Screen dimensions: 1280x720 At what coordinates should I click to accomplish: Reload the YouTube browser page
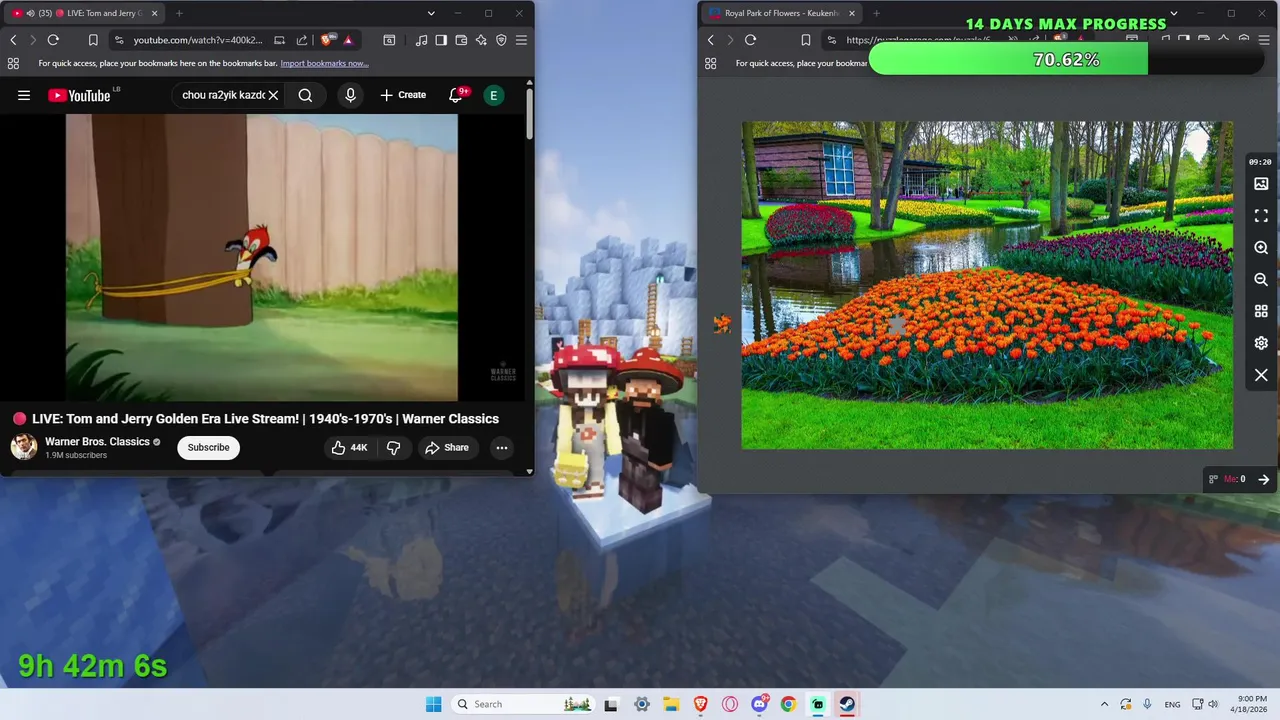click(x=53, y=40)
